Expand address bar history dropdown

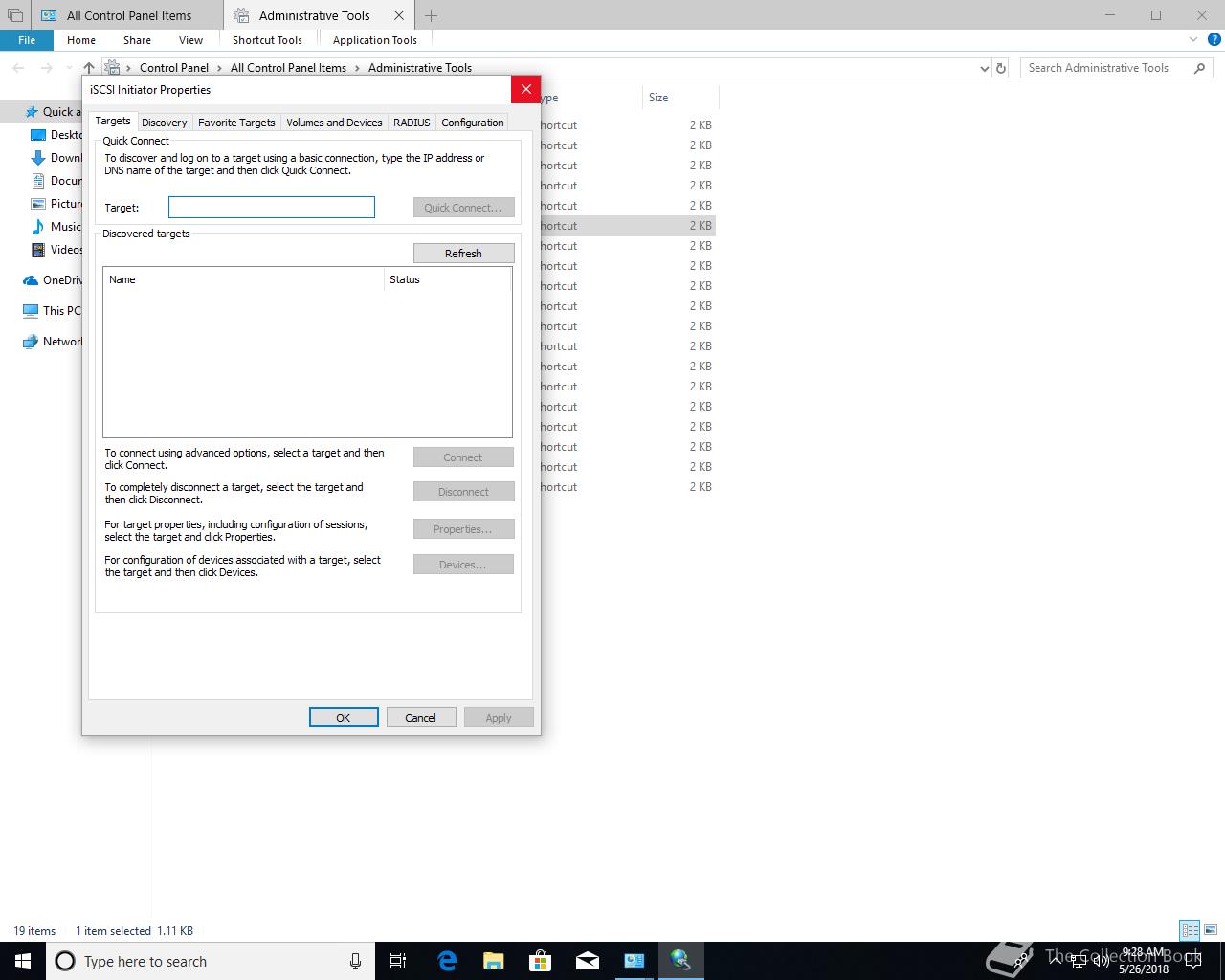click(x=984, y=68)
